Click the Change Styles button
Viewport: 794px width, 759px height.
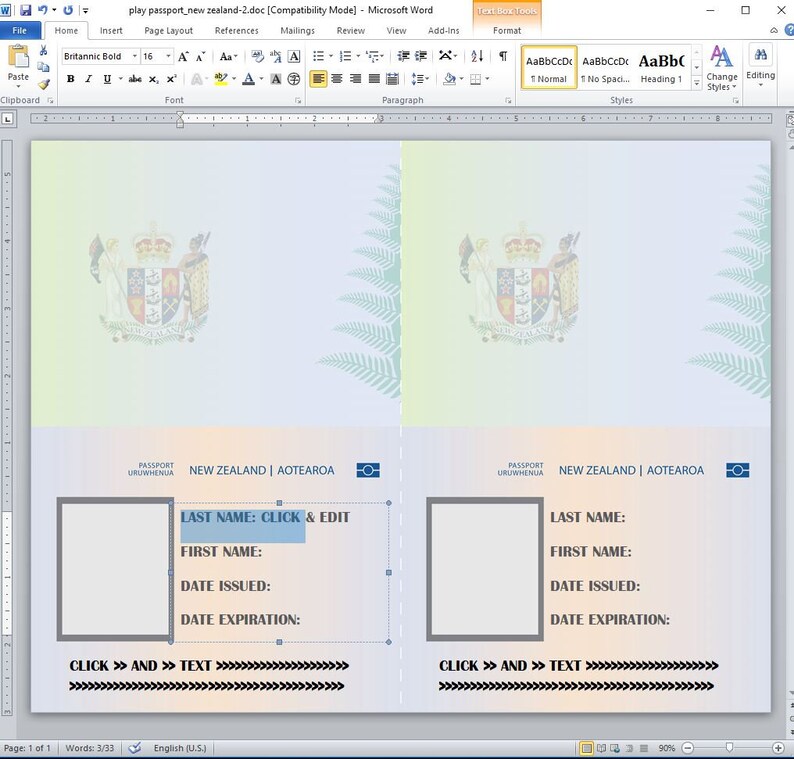722,68
